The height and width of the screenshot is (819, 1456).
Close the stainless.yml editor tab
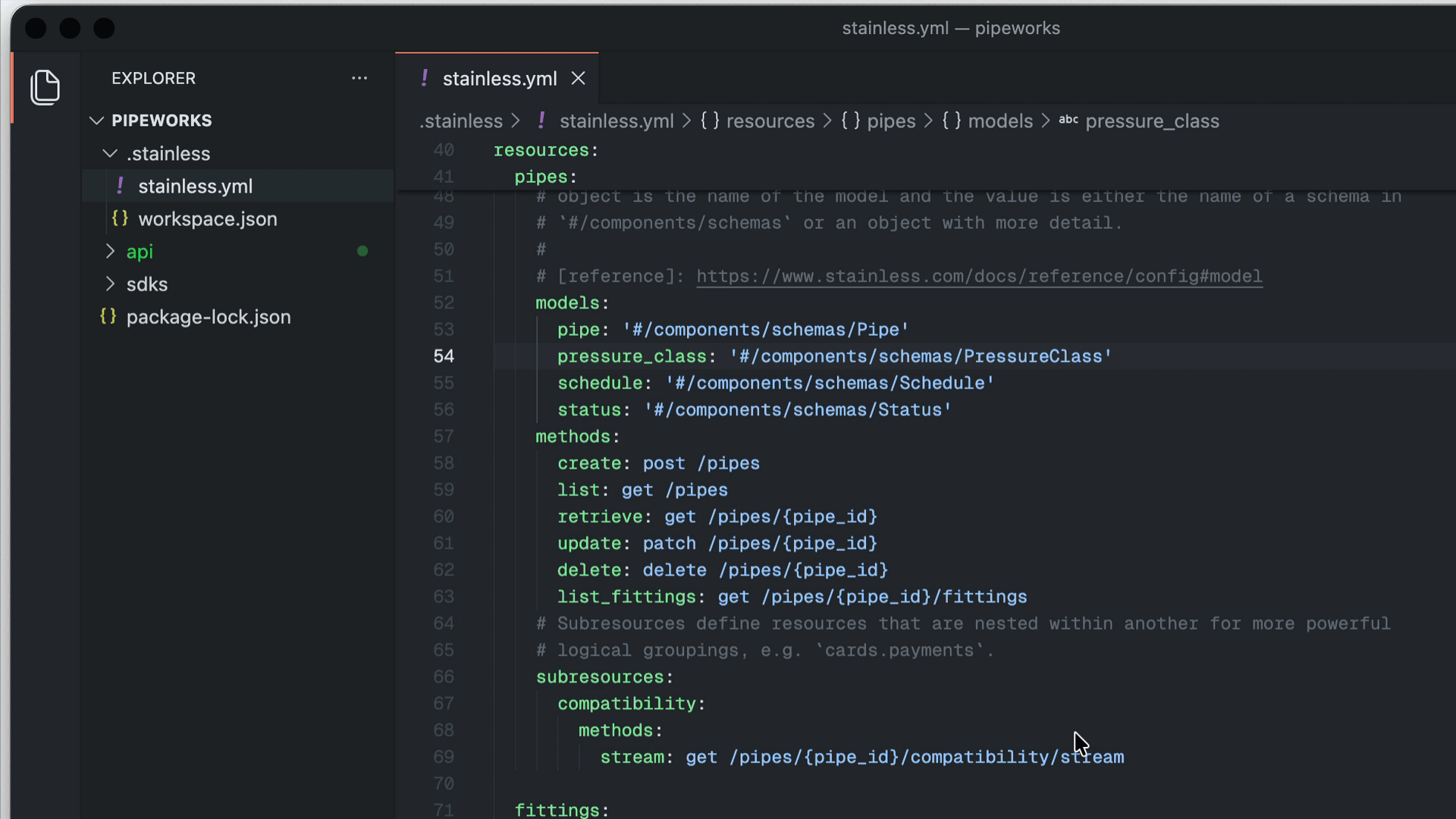[578, 78]
